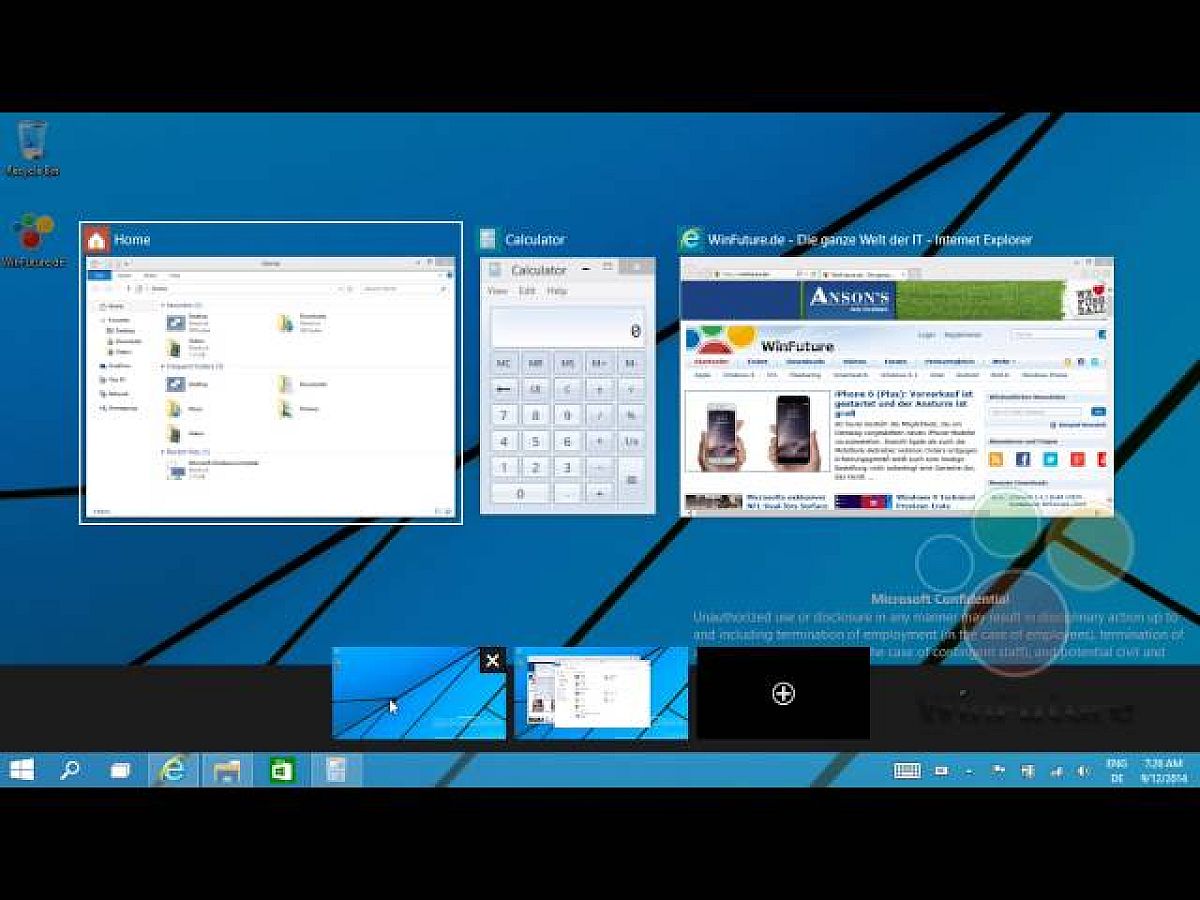Open the touch keyboard tray icon

point(907,770)
